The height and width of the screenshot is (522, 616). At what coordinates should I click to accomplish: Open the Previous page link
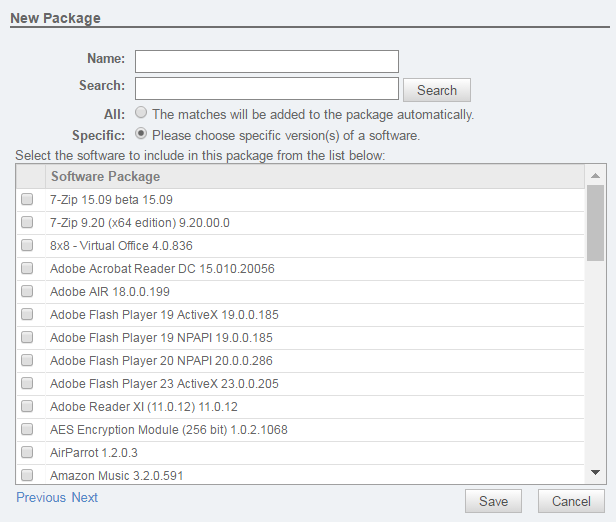click(x=41, y=497)
